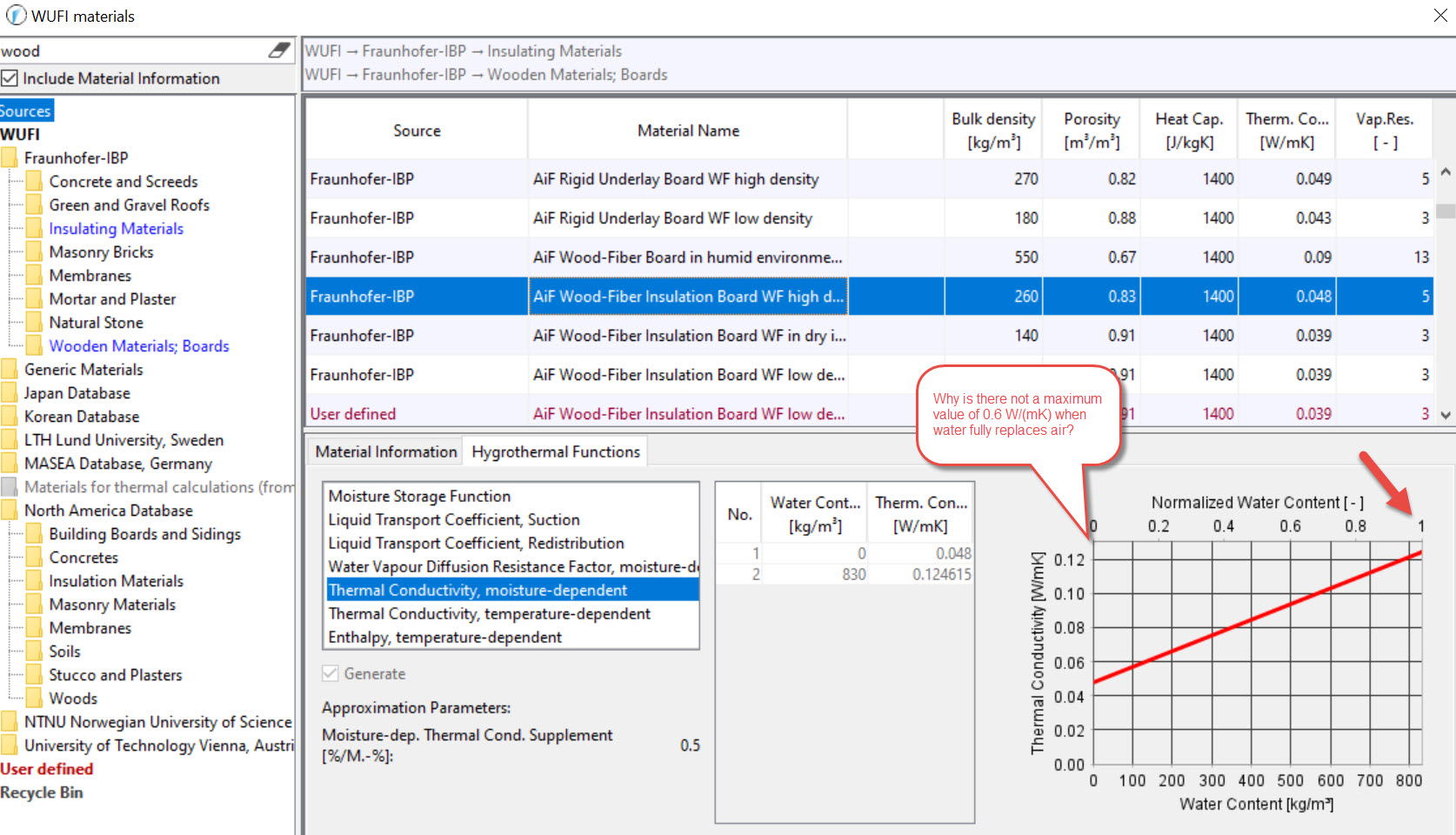Viewport: 1456px width, 835px height.
Task: Click the Generic Materials folder icon
Action: click(x=10, y=370)
